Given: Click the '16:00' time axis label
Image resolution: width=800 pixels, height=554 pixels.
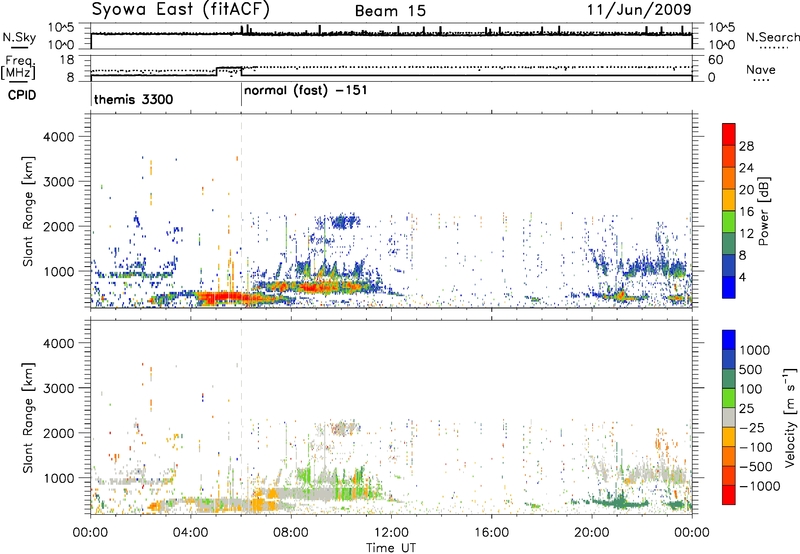Looking at the screenshot, I should pyautogui.click(x=491, y=533).
